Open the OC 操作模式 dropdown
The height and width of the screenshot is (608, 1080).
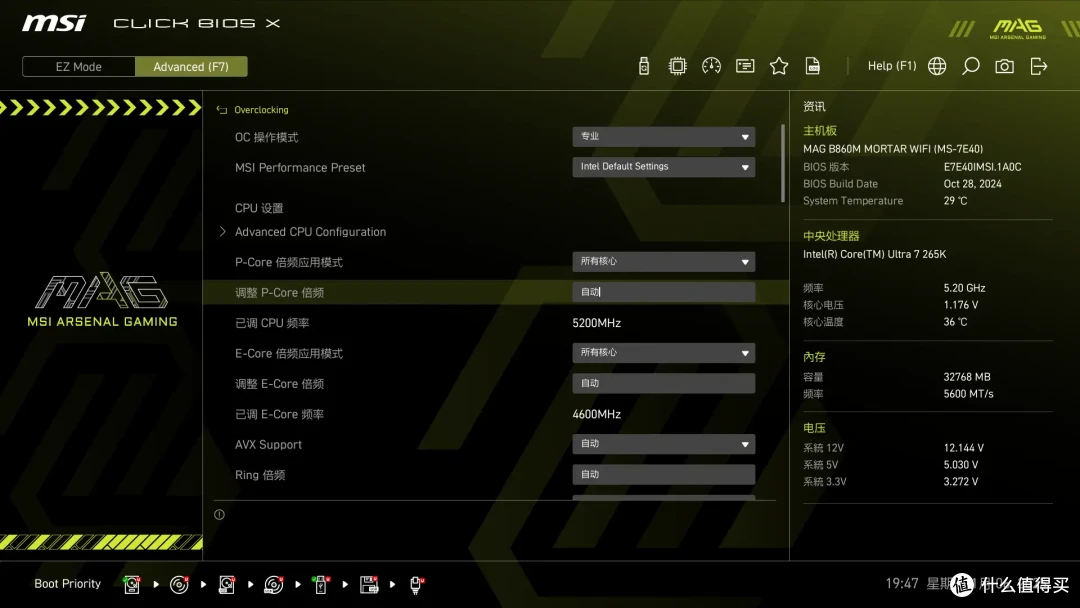663,136
